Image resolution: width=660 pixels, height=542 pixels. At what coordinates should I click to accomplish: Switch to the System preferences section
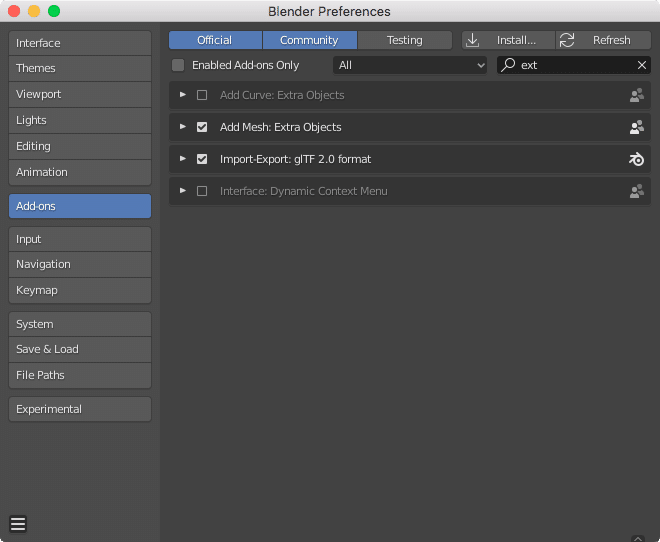(x=80, y=324)
